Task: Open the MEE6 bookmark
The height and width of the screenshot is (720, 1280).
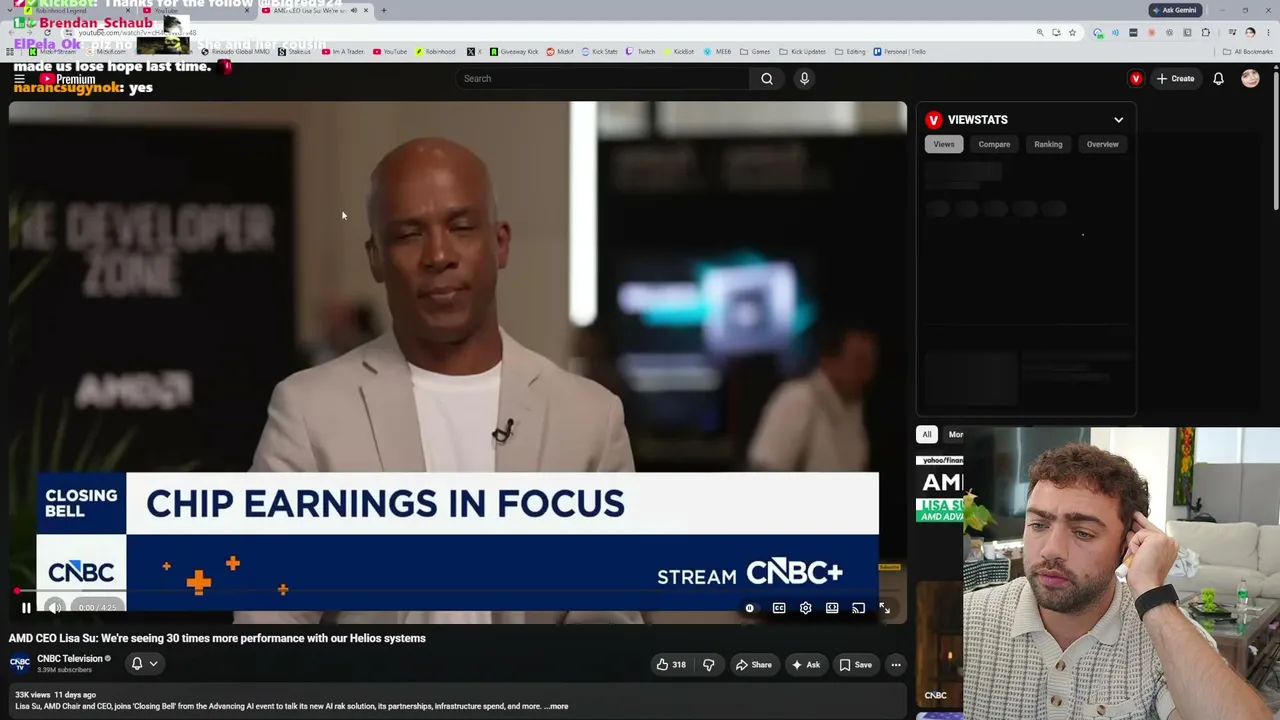Action: [x=717, y=52]
